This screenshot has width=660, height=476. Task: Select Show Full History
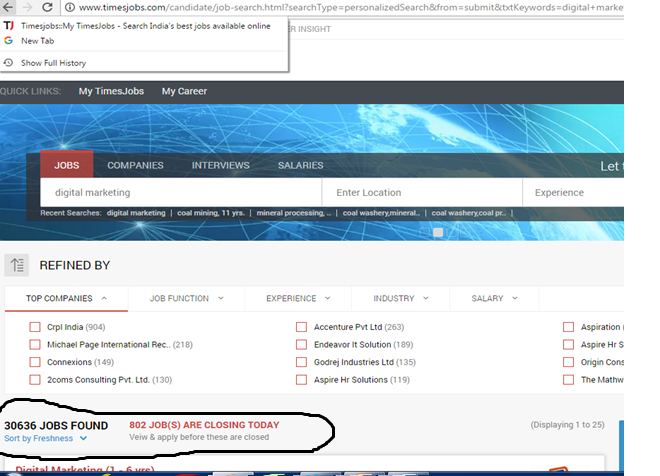click(x=144, y=63)
